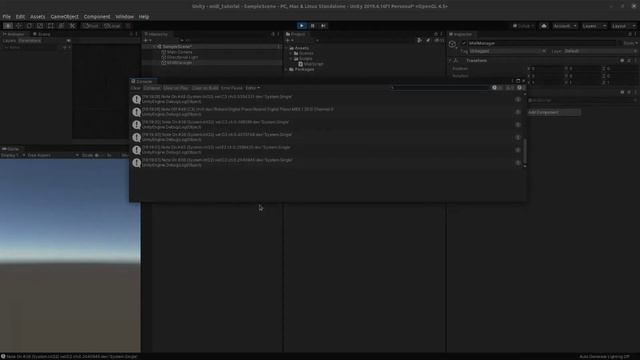Screen dimensions: 640x360
Task: Open the Console Editor dropdown
Action: pos(253,88)
